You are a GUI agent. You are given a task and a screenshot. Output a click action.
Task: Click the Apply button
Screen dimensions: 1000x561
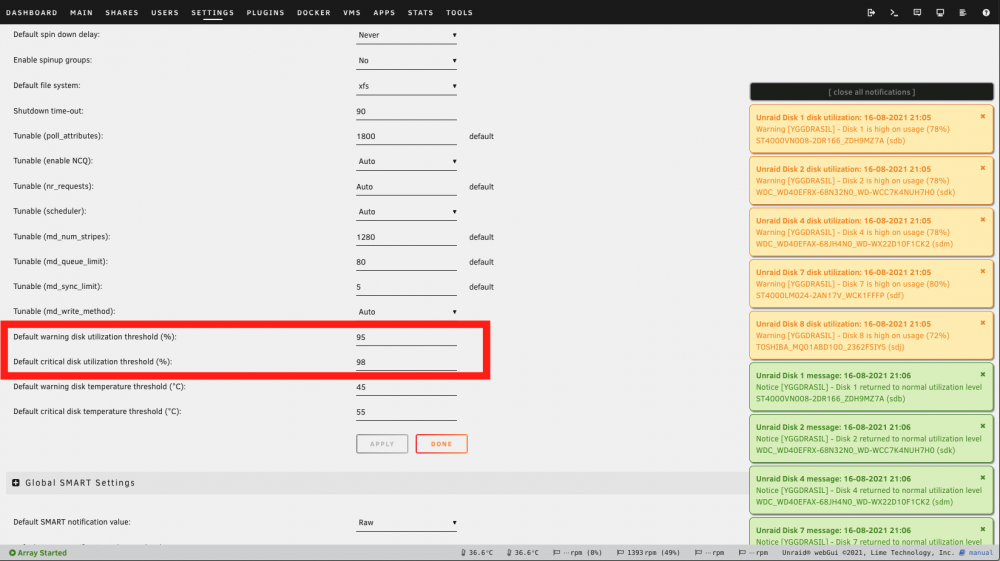pyautogui.click(x=382, y=444)
